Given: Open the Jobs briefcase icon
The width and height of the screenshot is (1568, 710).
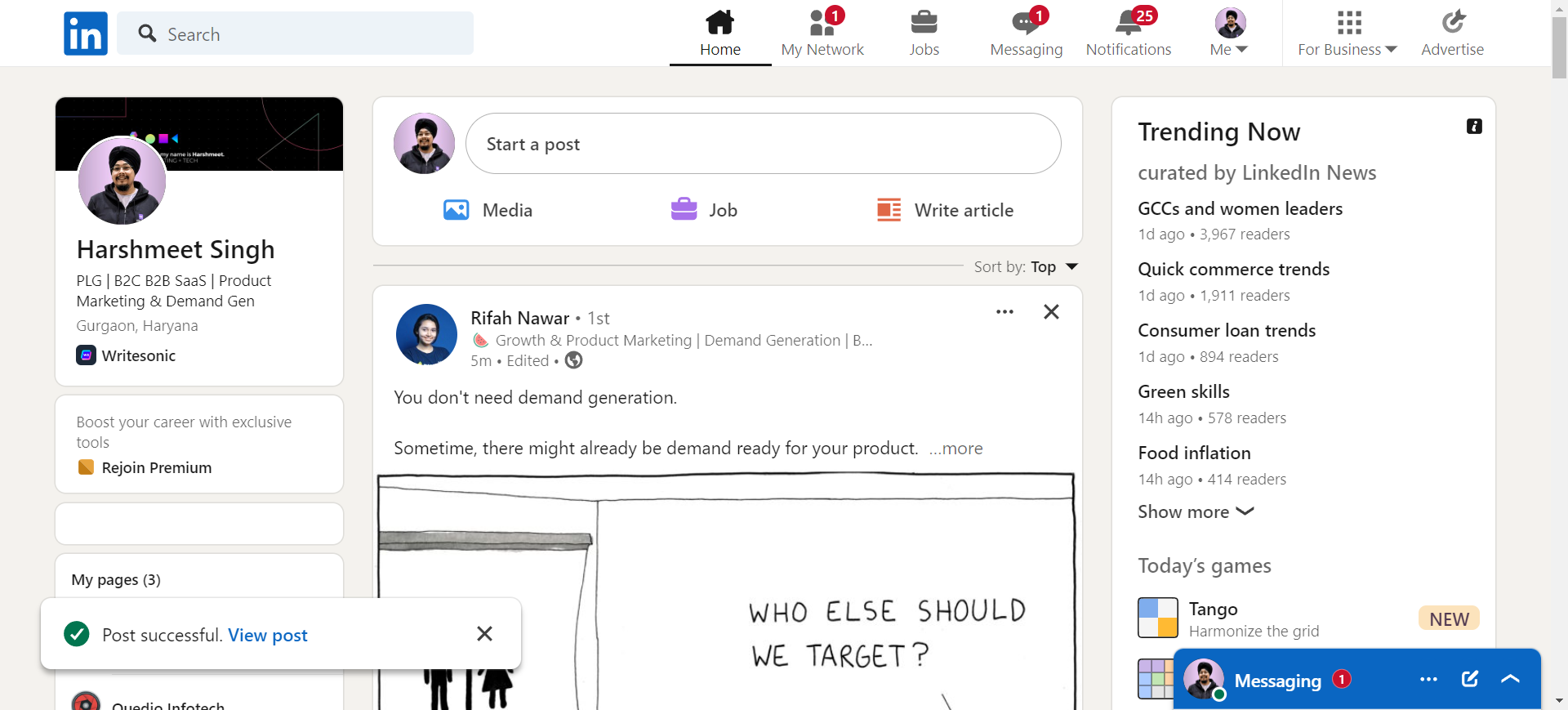Looking at the screenshot, I should [924, 22].
